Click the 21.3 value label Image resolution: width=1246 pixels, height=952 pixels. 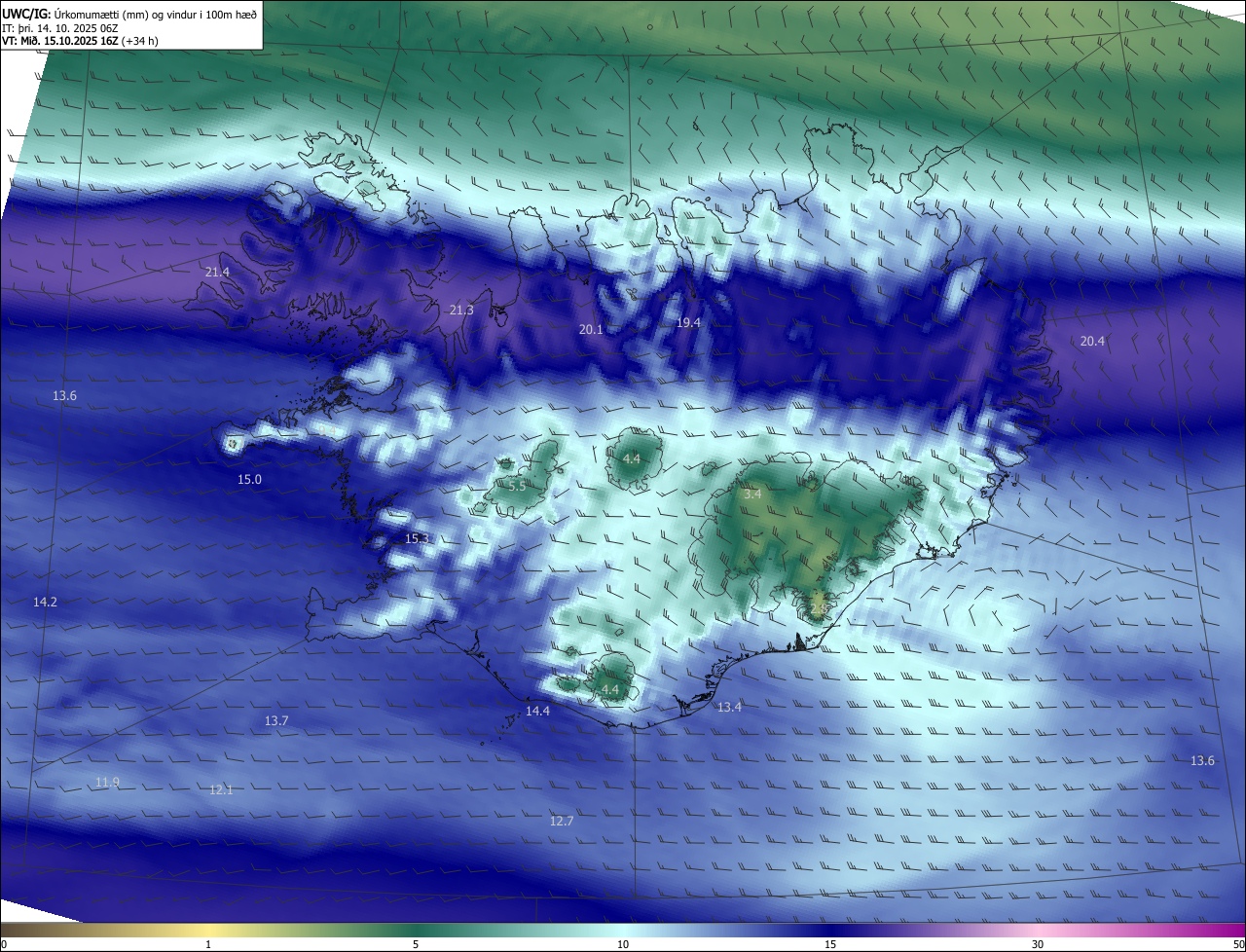(x=461, y=311)
